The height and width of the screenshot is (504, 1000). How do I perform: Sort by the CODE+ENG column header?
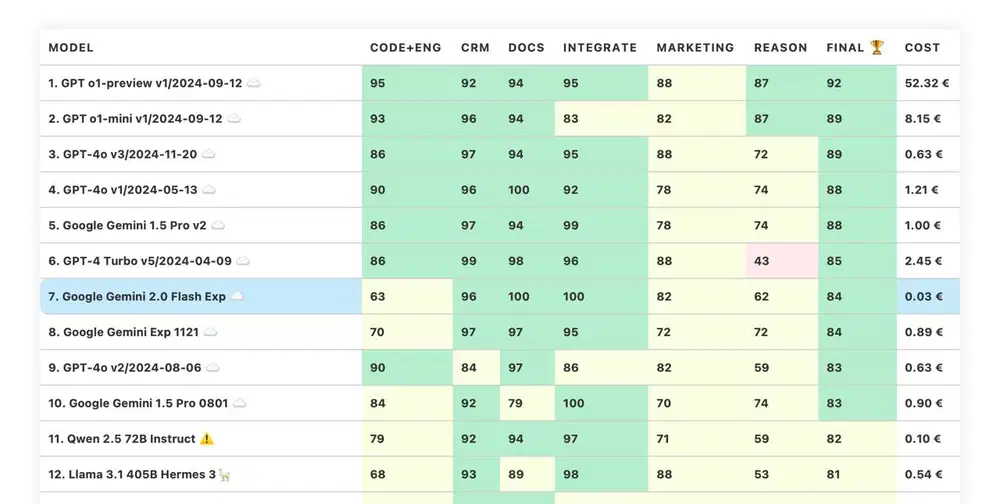(x=405, y=47)
